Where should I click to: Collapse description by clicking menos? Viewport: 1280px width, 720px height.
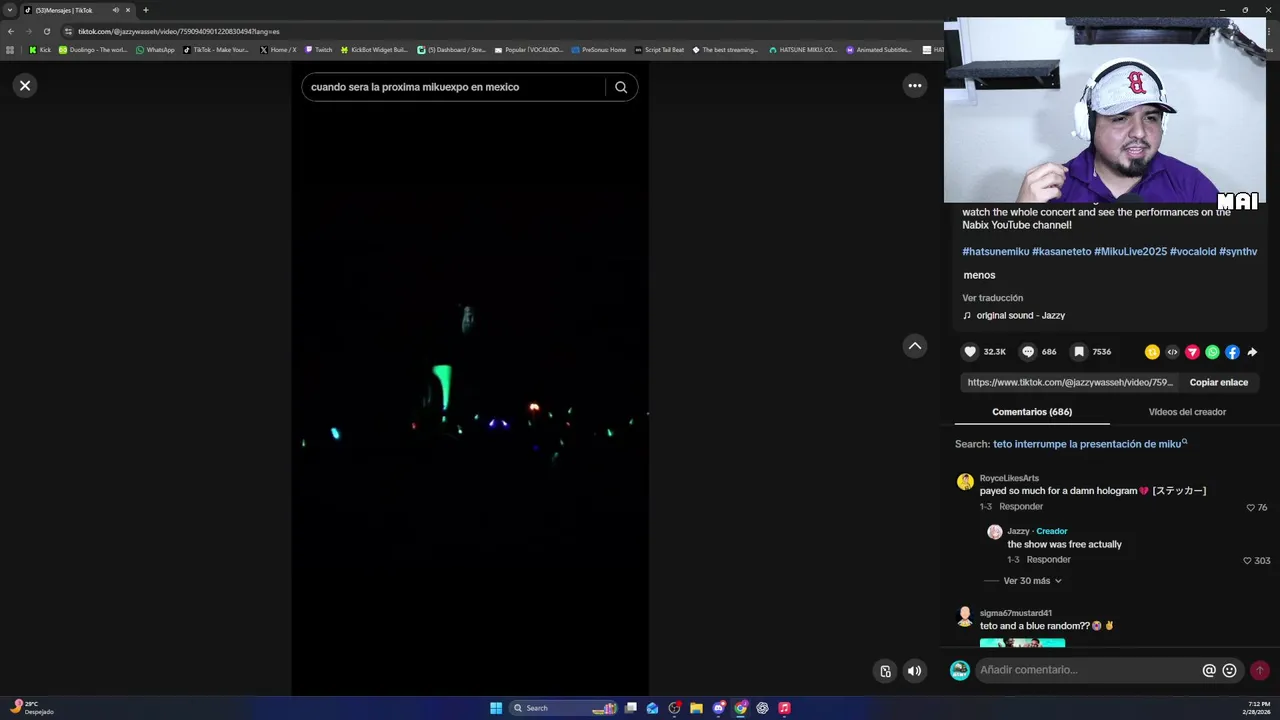(980, 275)
